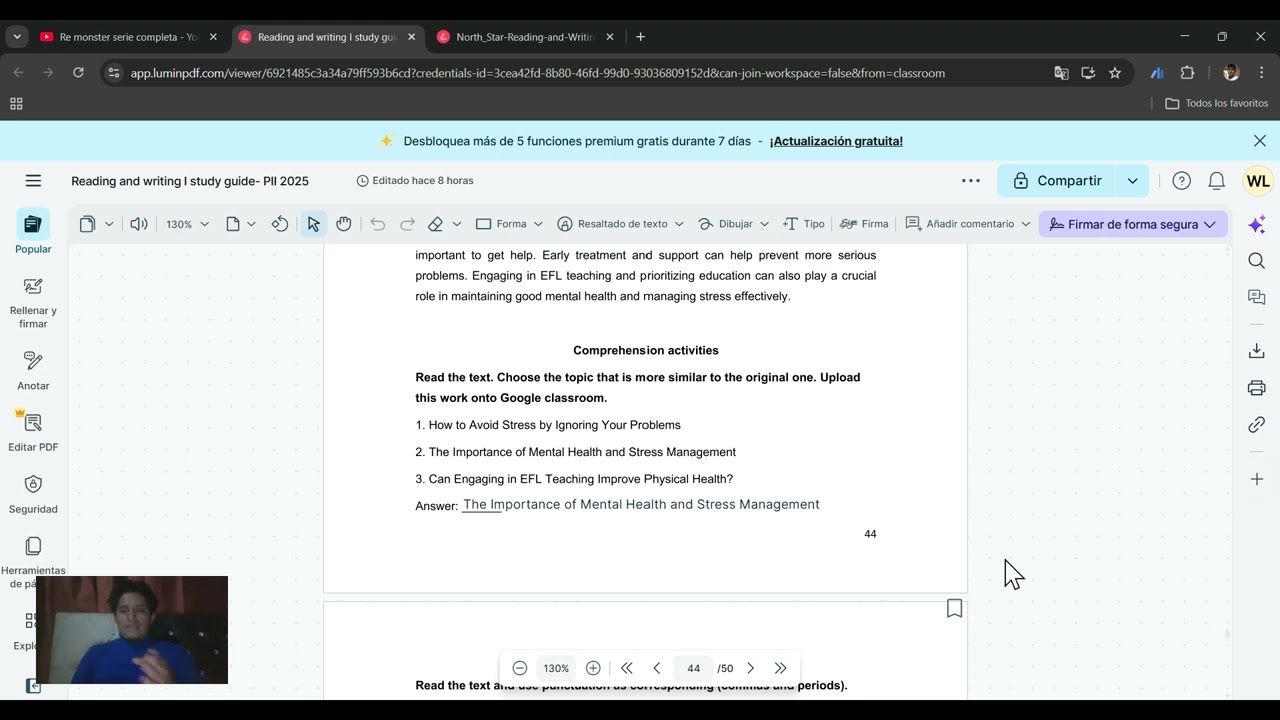This screenshot has width=1280, height=720.
Task: Go to the previous page
Action: coord(657,668)
